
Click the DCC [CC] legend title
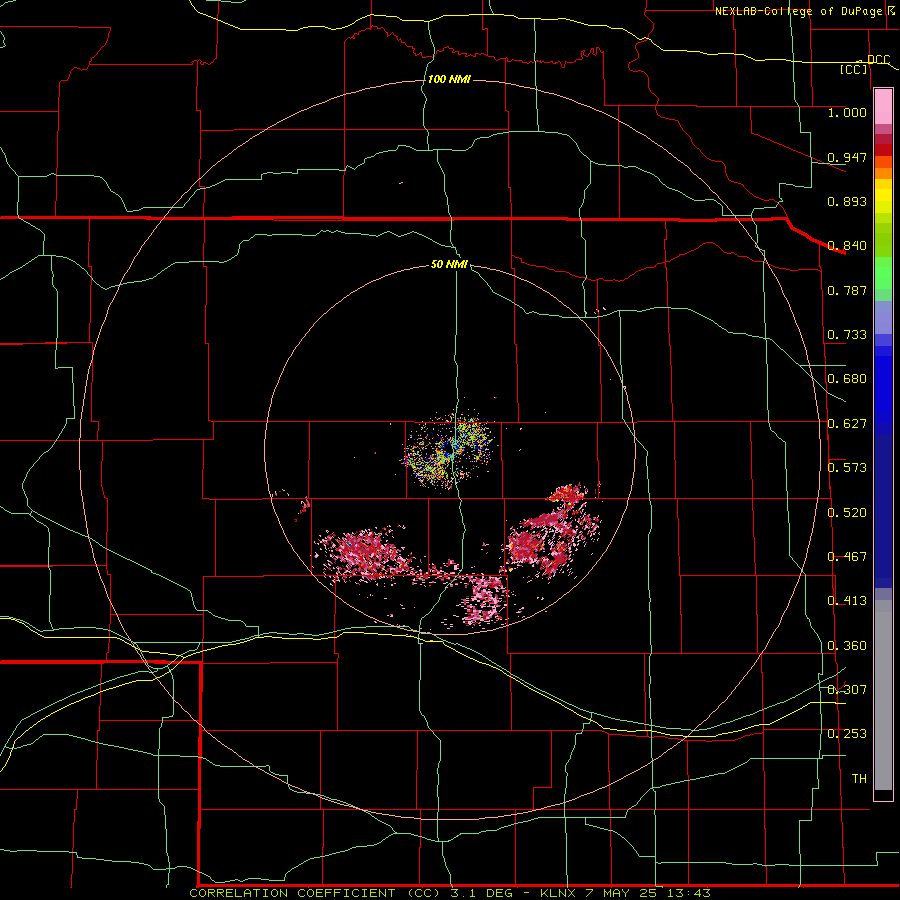pyautogui.click(x=864, y=64)
